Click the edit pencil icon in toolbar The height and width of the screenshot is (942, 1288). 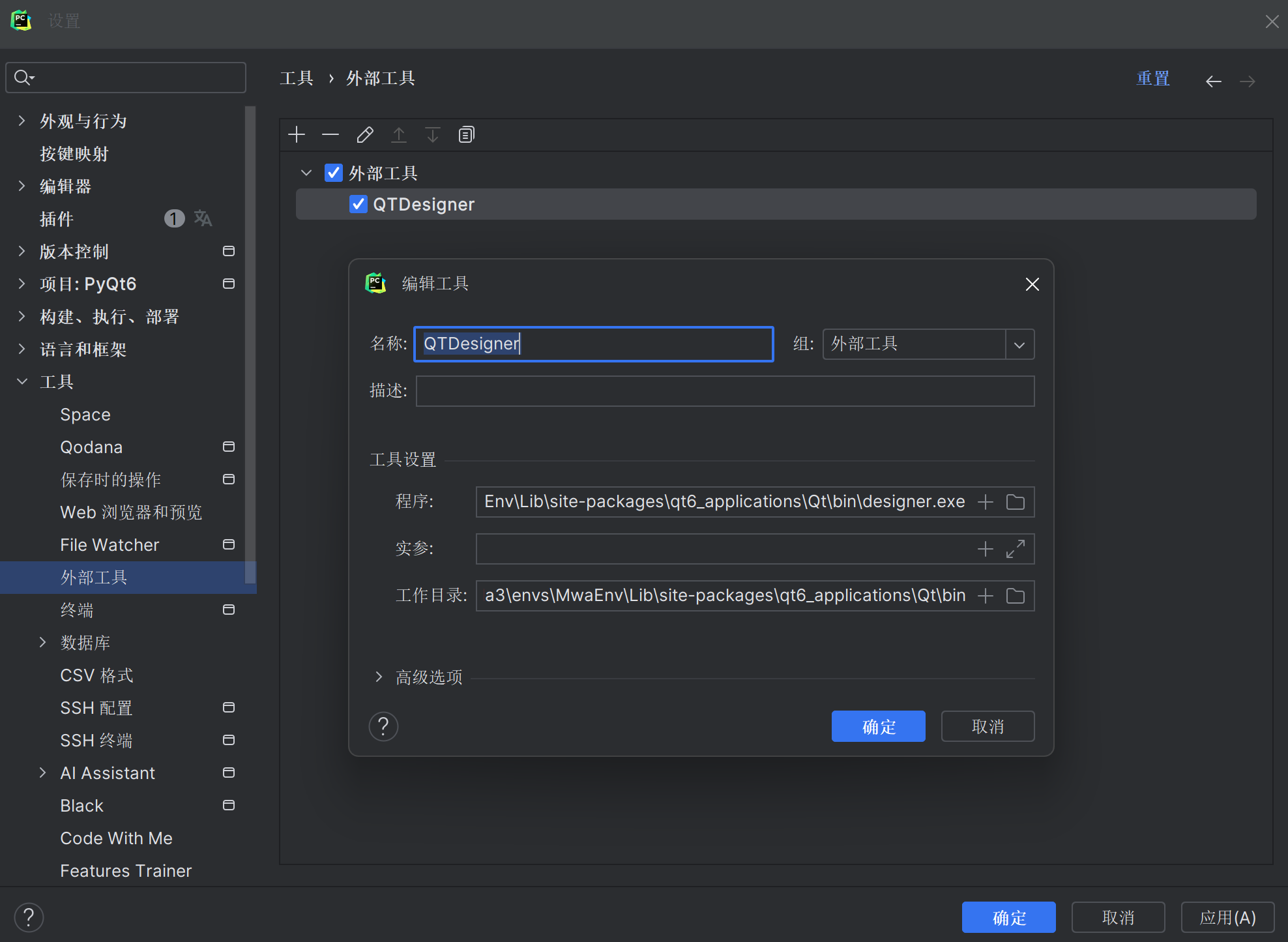tap(365, 135)
